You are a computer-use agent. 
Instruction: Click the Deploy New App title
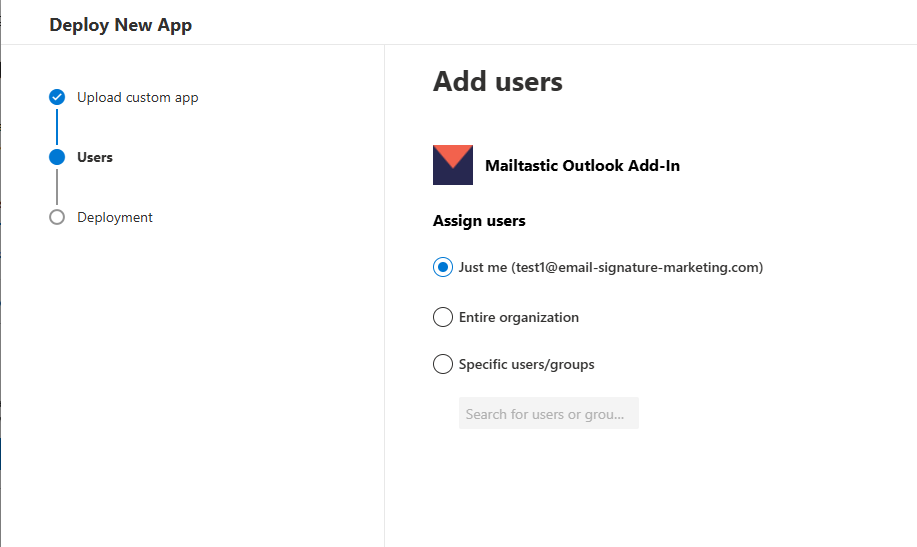point(120,25)
